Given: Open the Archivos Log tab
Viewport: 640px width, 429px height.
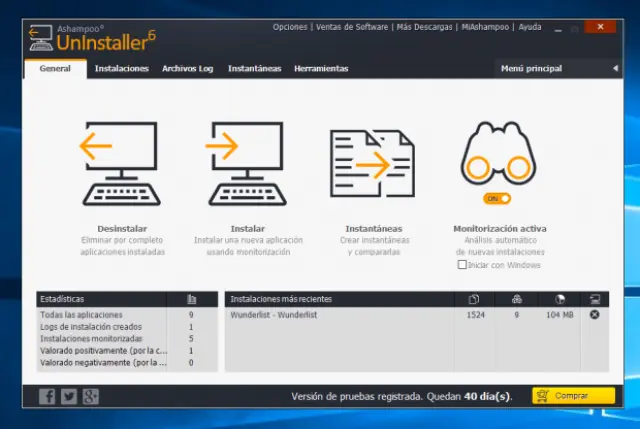Looking at the screenshot, I should (188, 68).
